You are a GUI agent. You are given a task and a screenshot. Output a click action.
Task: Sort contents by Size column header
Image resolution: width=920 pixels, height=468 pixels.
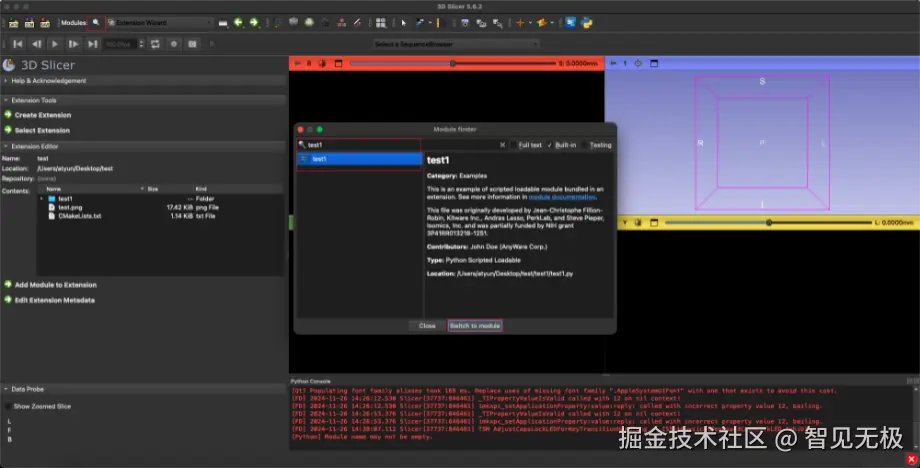pyautogui.click(x=169, y=189)
